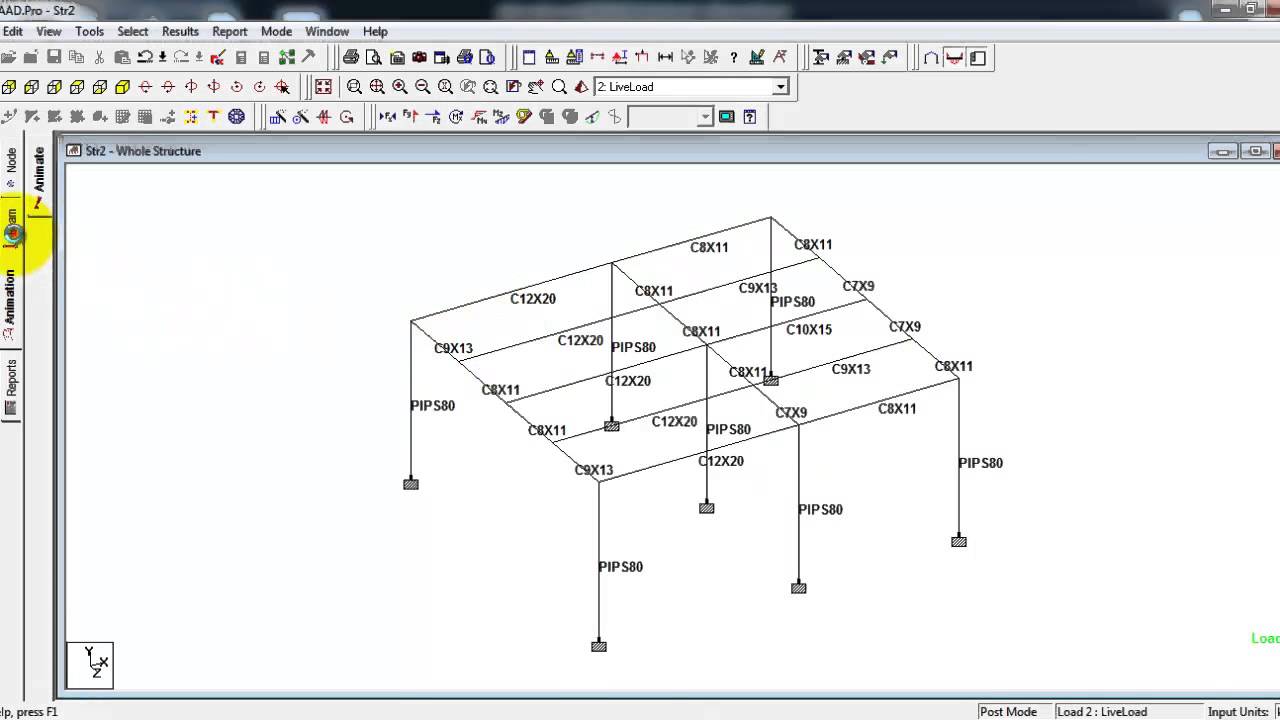
Task: Click the C10X15 beam label
Action: (809, 329)
